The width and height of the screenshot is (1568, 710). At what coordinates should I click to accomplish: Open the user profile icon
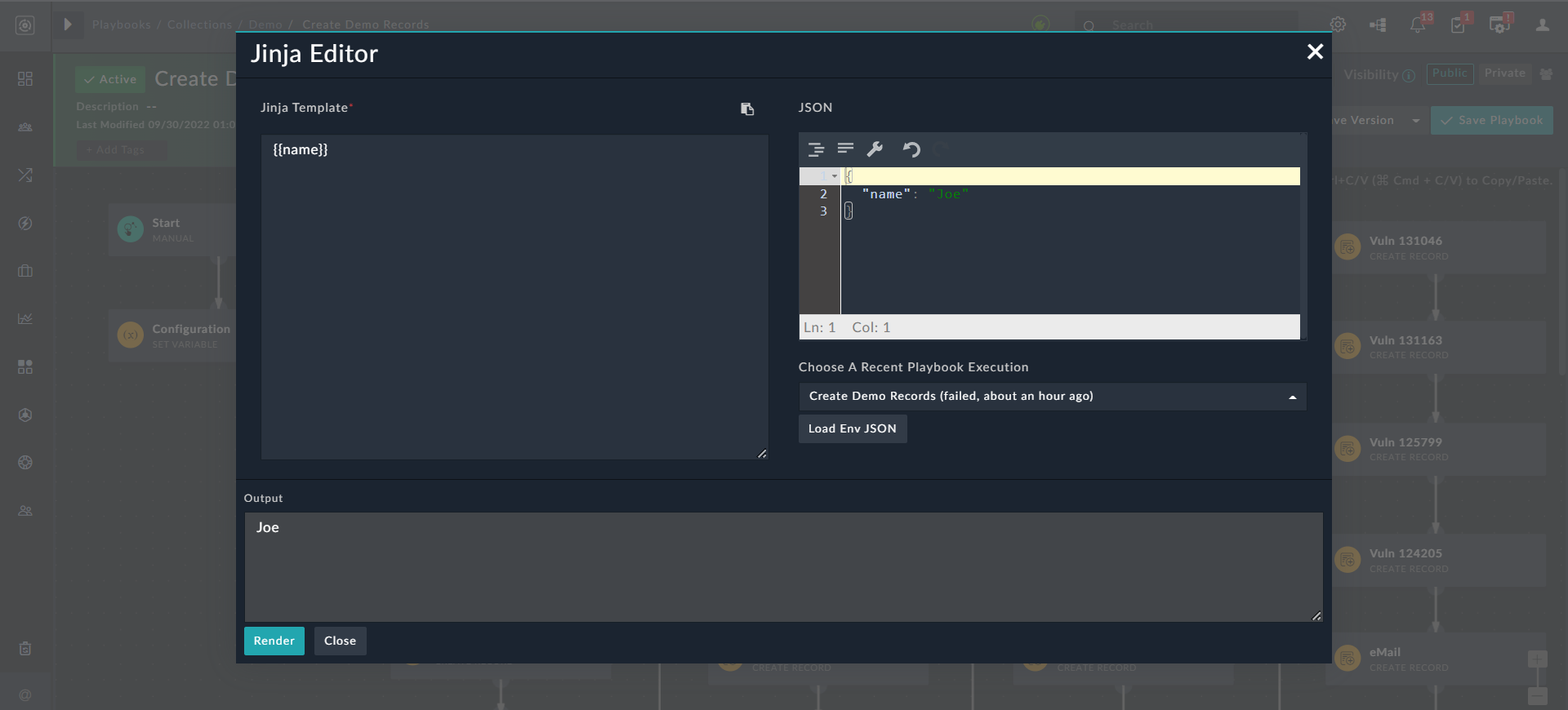click(1543, 24)
